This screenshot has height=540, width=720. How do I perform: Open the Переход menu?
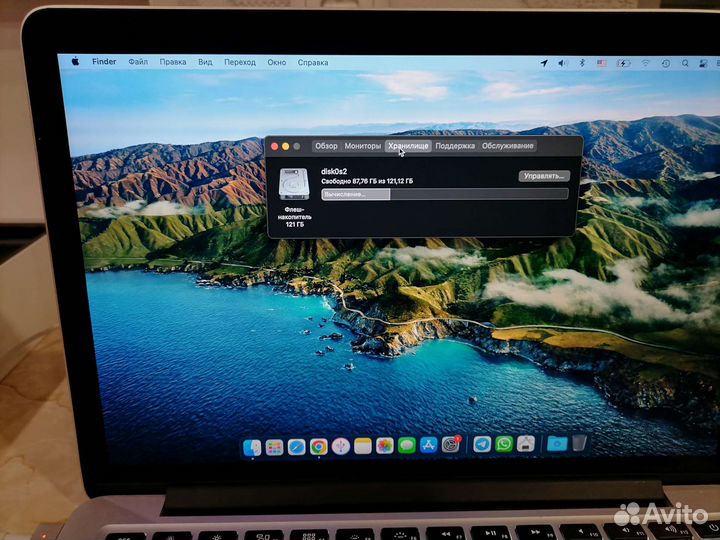240,62
